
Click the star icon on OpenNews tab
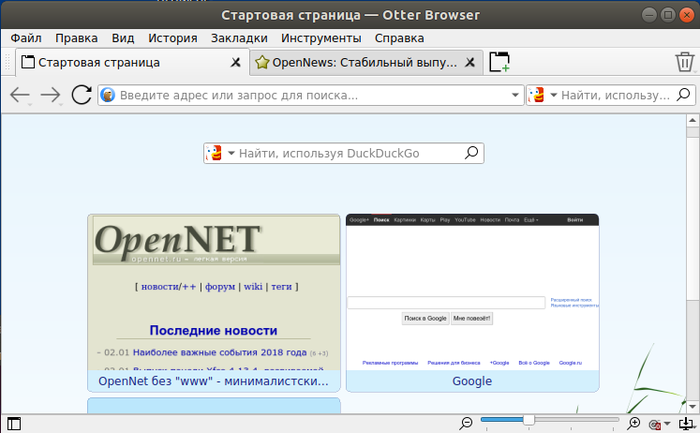pyautogui.click(x=262, y=62)
